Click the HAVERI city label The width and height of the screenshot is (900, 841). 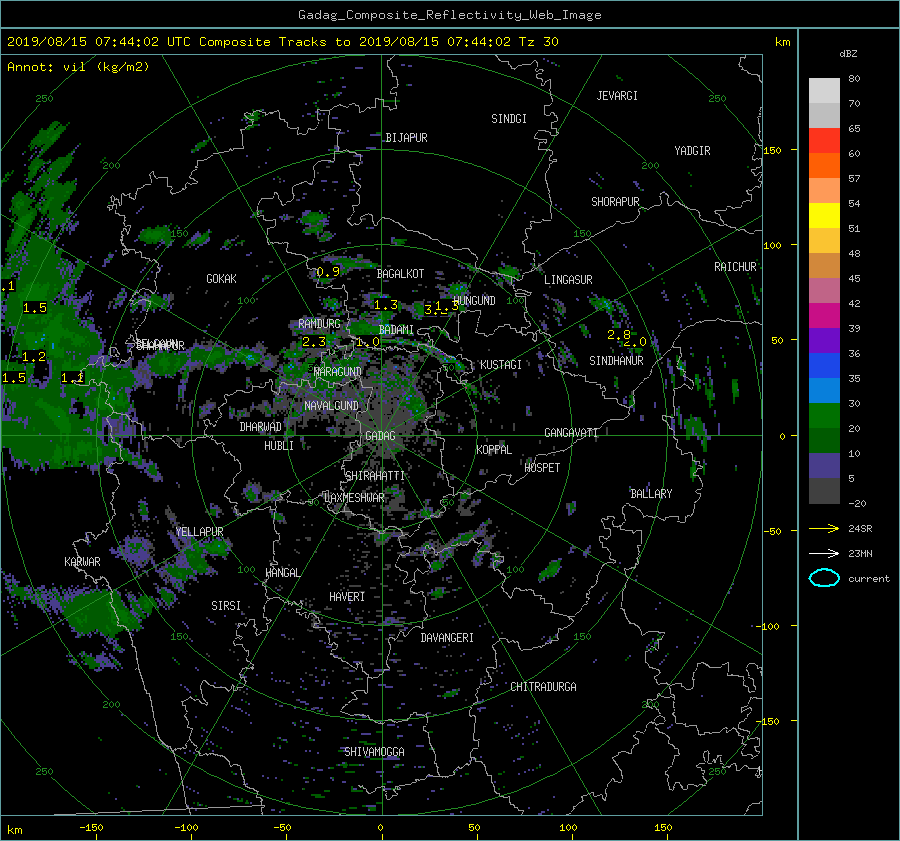[x=347, y=597]
